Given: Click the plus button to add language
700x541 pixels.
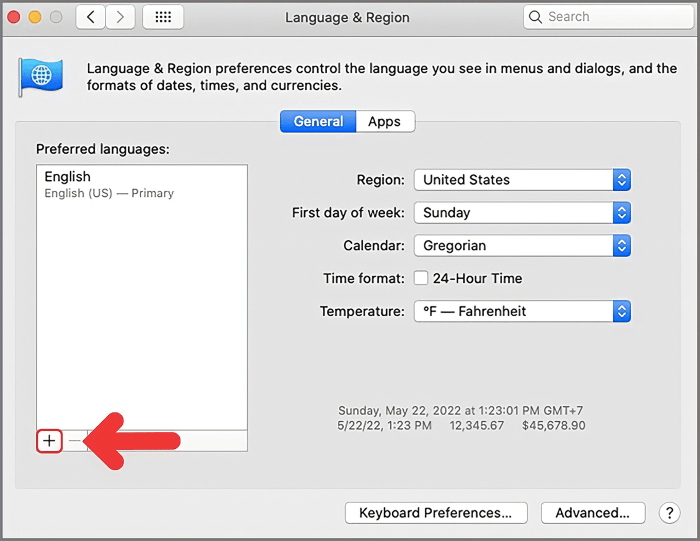Looking at the screenshot, I should 49,440.
